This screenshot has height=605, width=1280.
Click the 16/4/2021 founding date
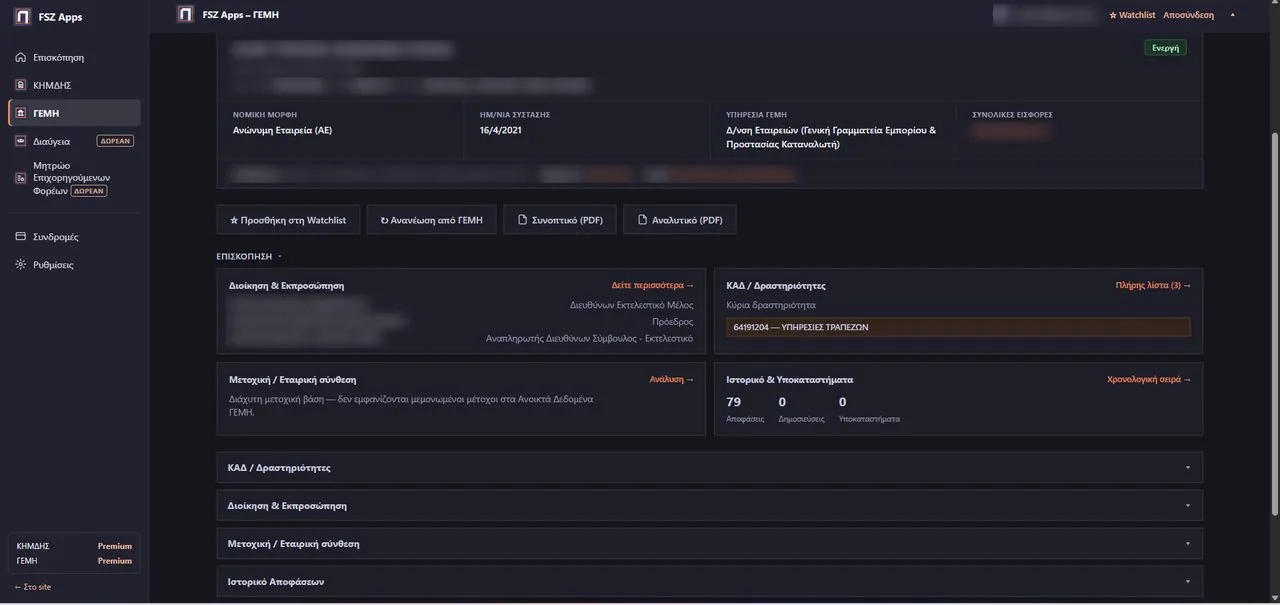(501, 130)
